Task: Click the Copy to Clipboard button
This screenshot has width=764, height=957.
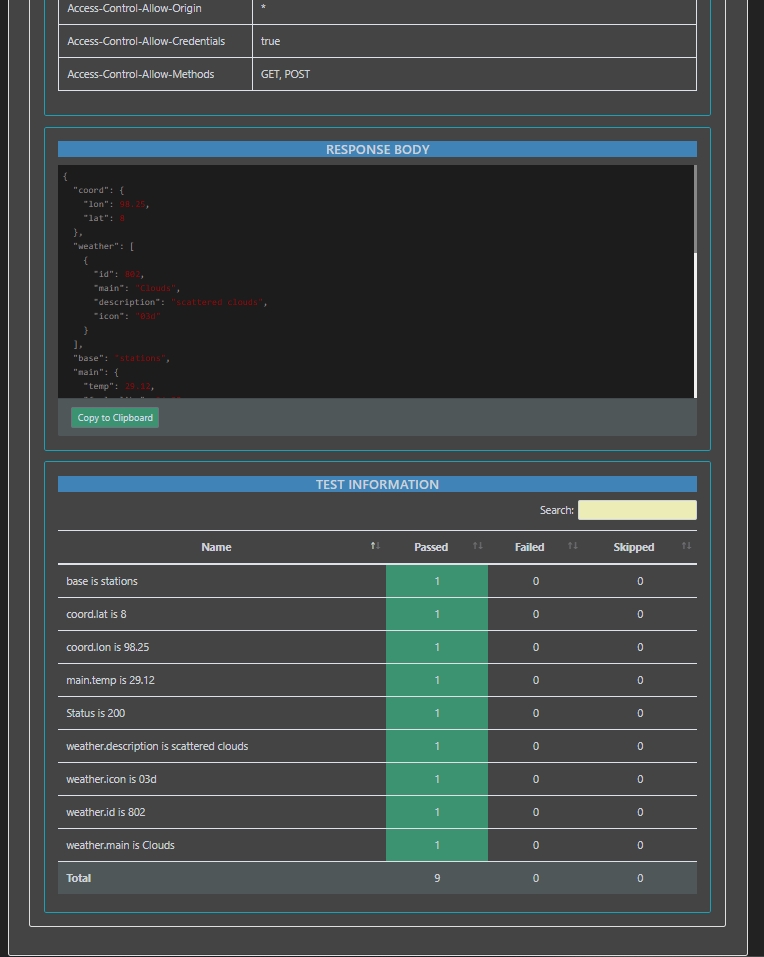Action: (x=115, y=417)
